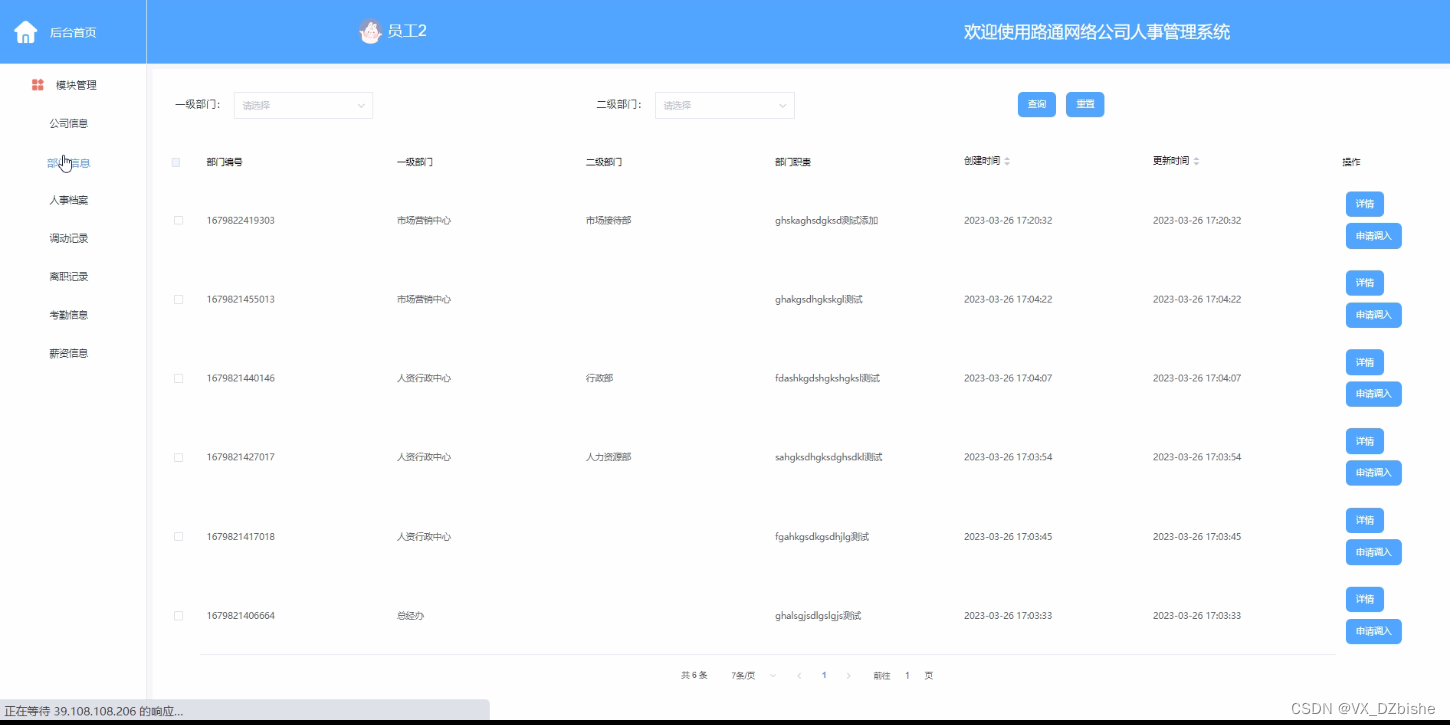Viewport: 1450px width, 725px height.
Task: Click the 人力资源部 cell
Action: (608, 457)
